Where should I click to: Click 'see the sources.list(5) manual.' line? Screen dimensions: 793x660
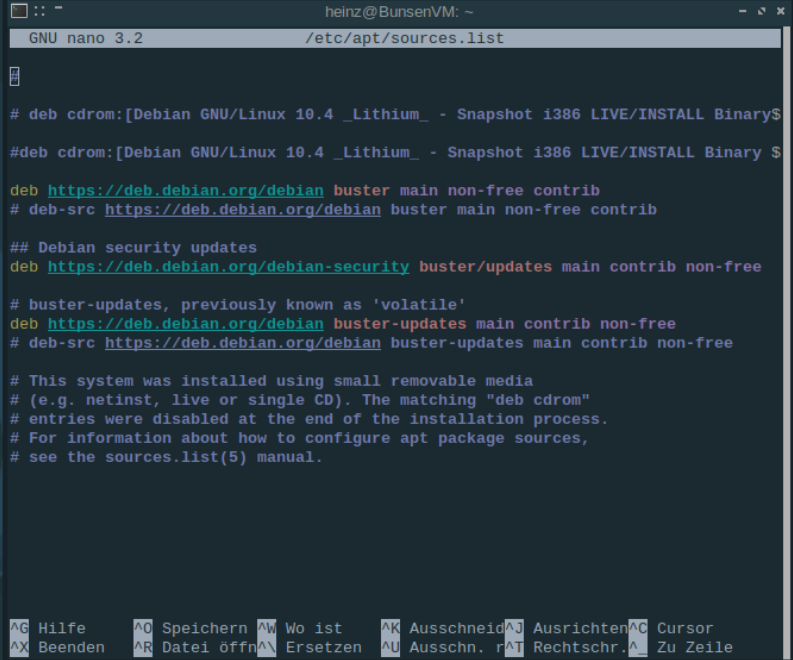click(166, 457)
